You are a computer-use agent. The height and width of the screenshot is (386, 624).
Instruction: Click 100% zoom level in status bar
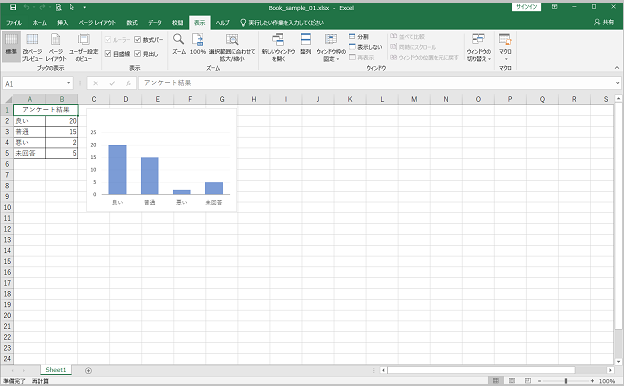tap(607, 381)
